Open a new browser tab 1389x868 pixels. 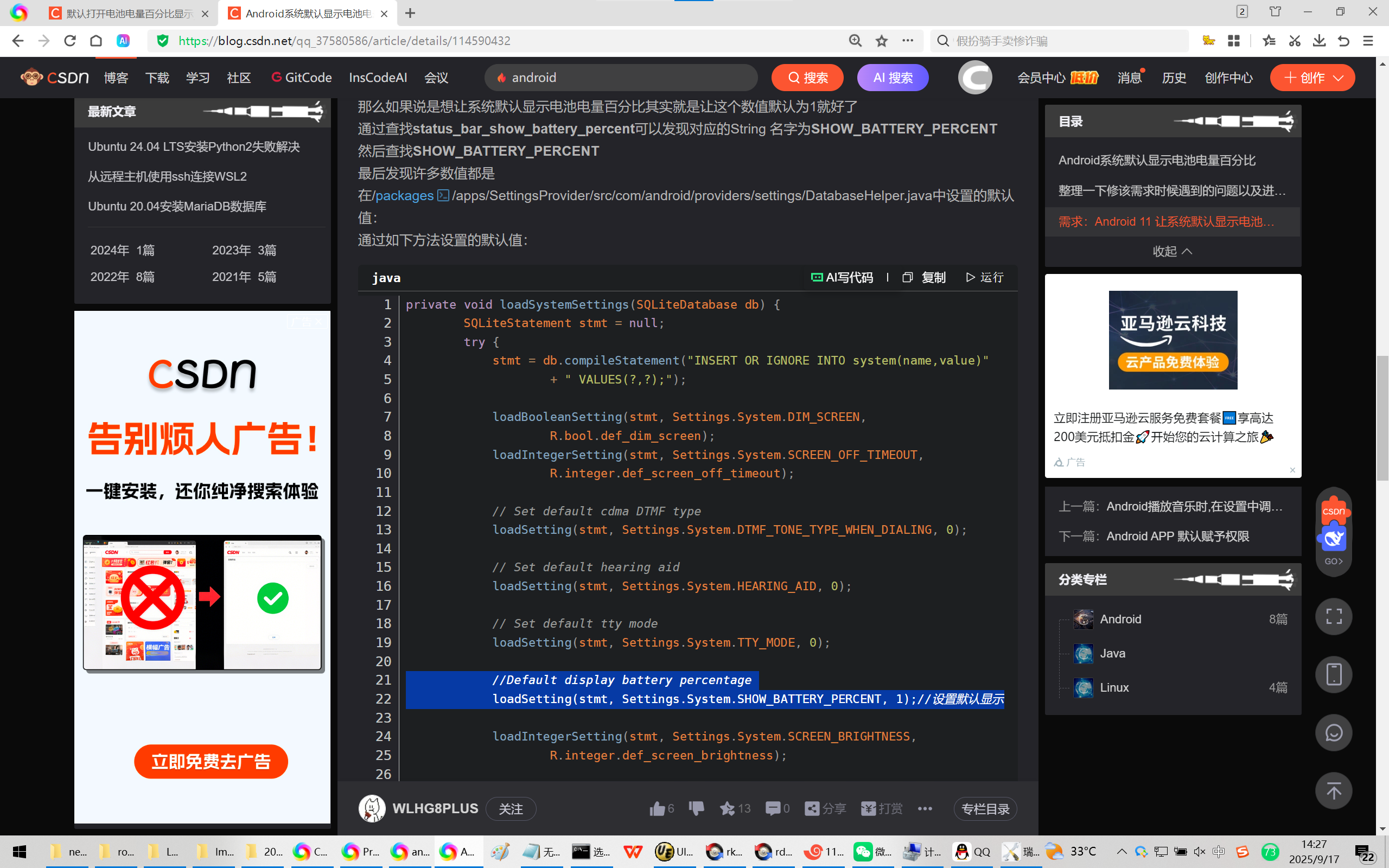tap(410, 13)
